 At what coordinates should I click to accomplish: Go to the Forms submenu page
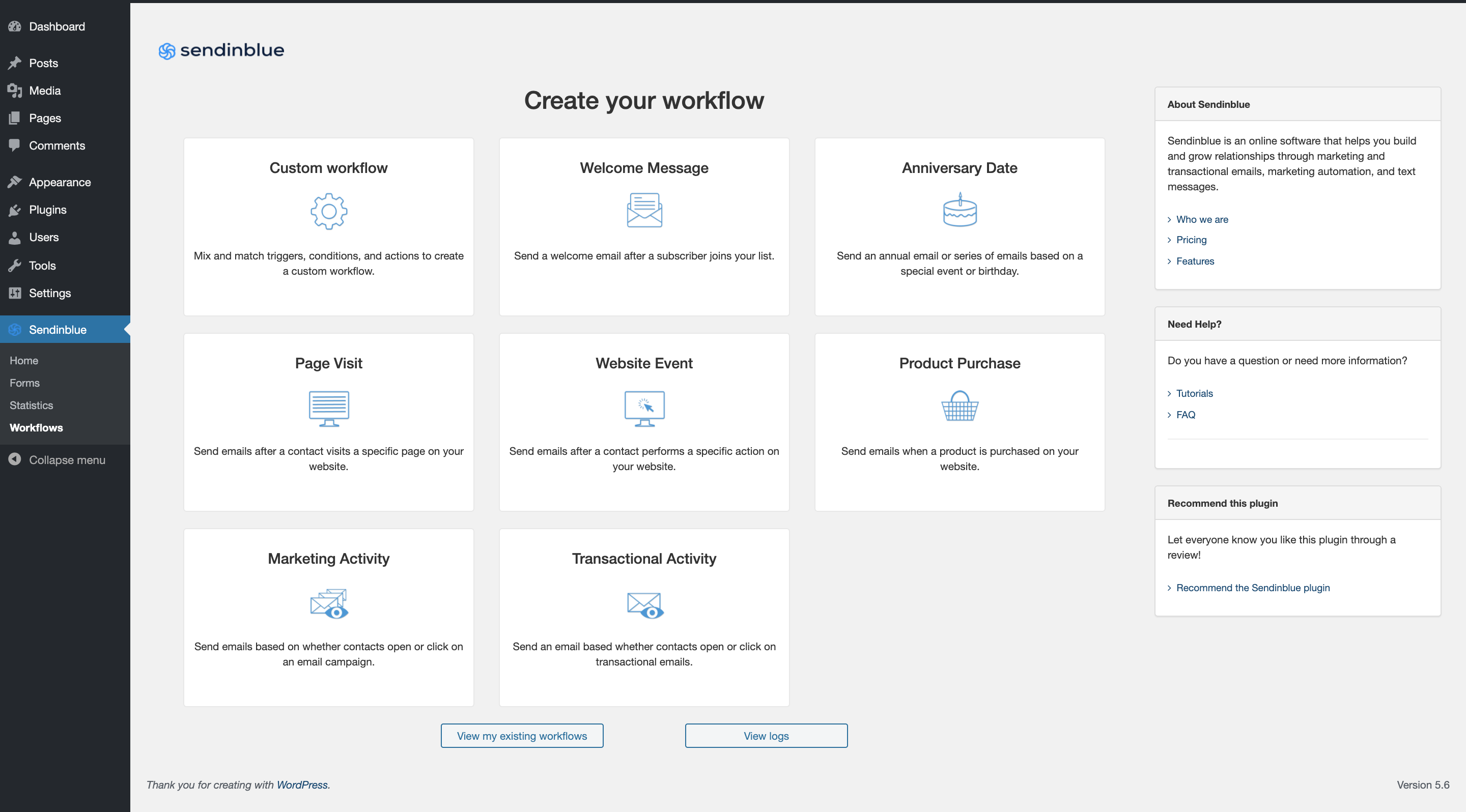point(24,383)
